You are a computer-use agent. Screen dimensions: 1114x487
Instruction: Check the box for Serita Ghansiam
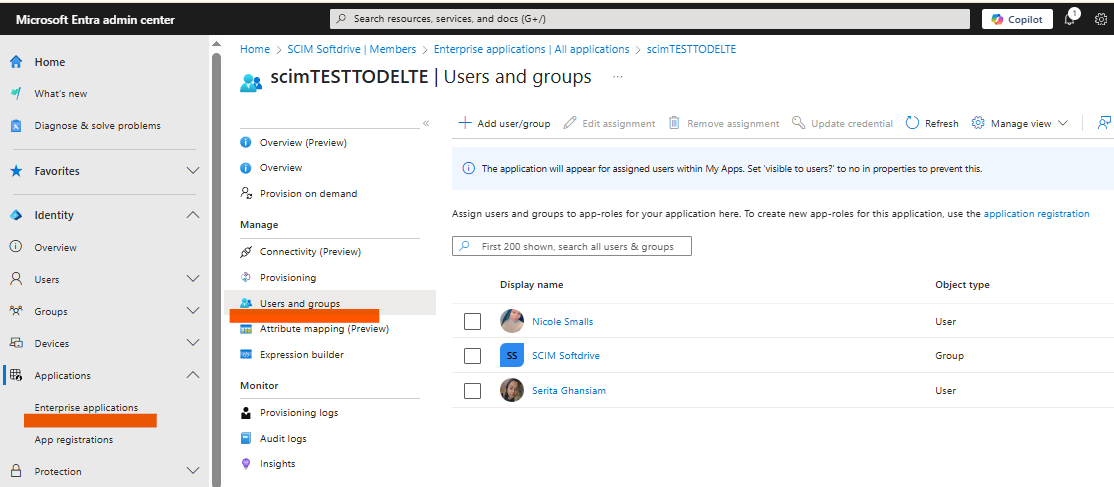472,390
